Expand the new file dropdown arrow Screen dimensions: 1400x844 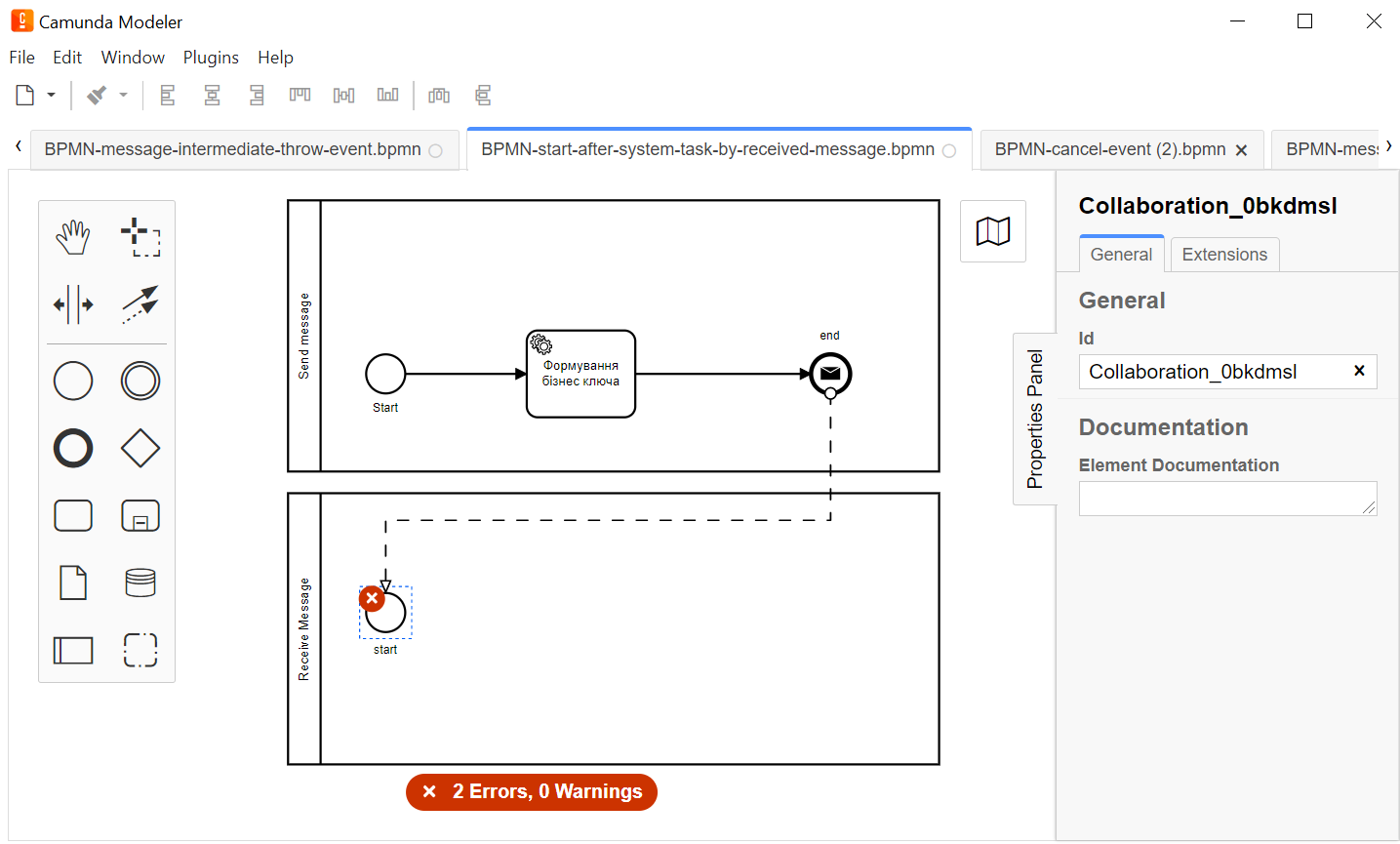click(x=52, y=96)
